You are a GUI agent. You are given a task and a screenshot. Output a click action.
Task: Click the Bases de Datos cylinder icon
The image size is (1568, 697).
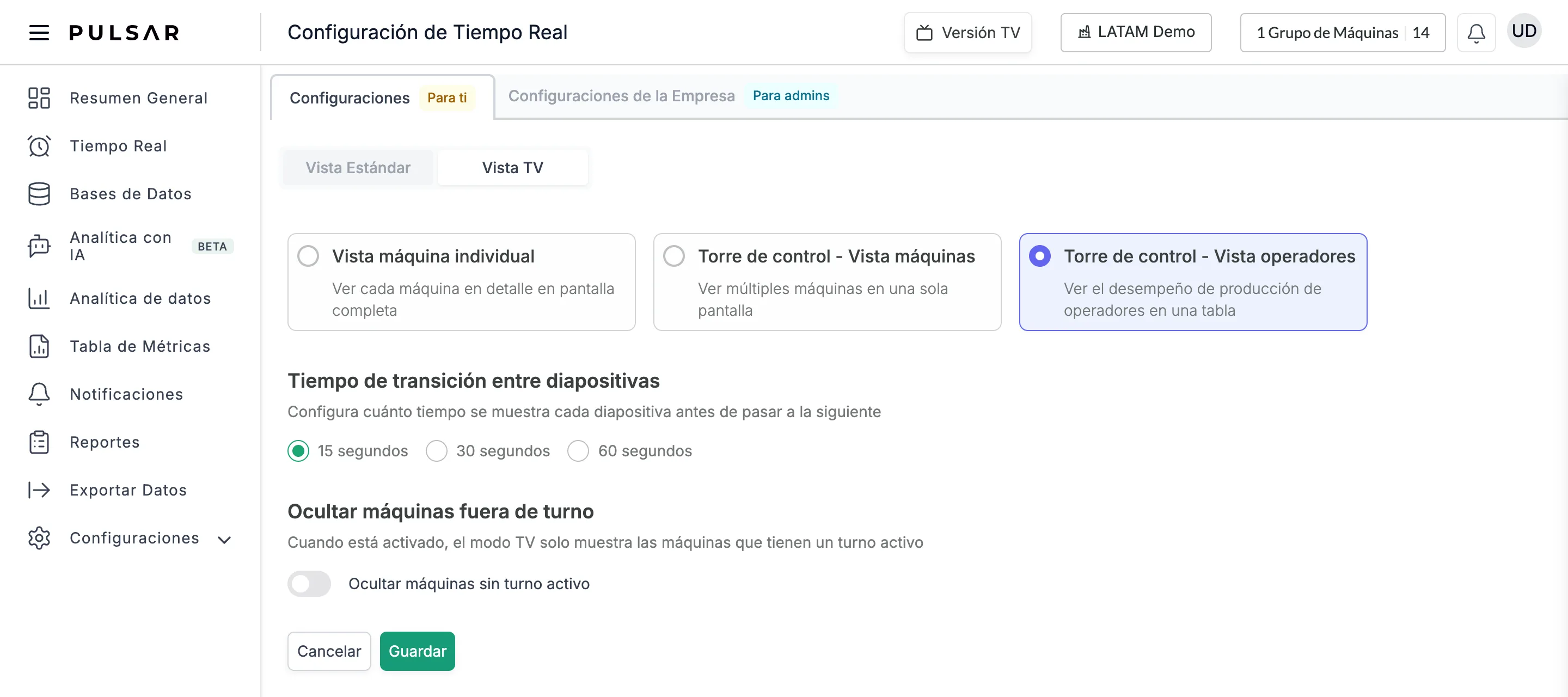pos(39,193)
